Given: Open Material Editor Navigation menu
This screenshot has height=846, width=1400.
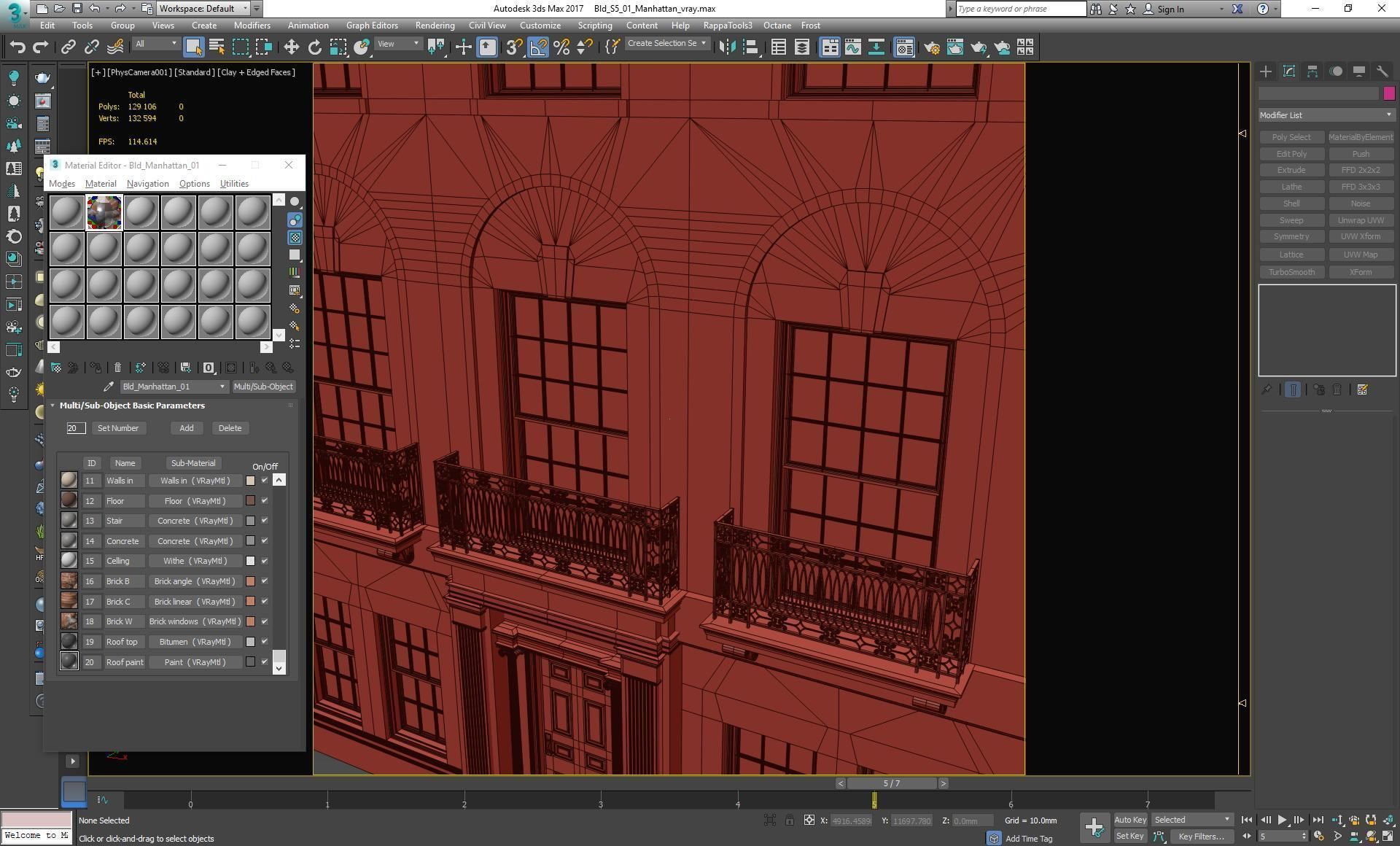Looking at the screenshot, I should [147, 184].
